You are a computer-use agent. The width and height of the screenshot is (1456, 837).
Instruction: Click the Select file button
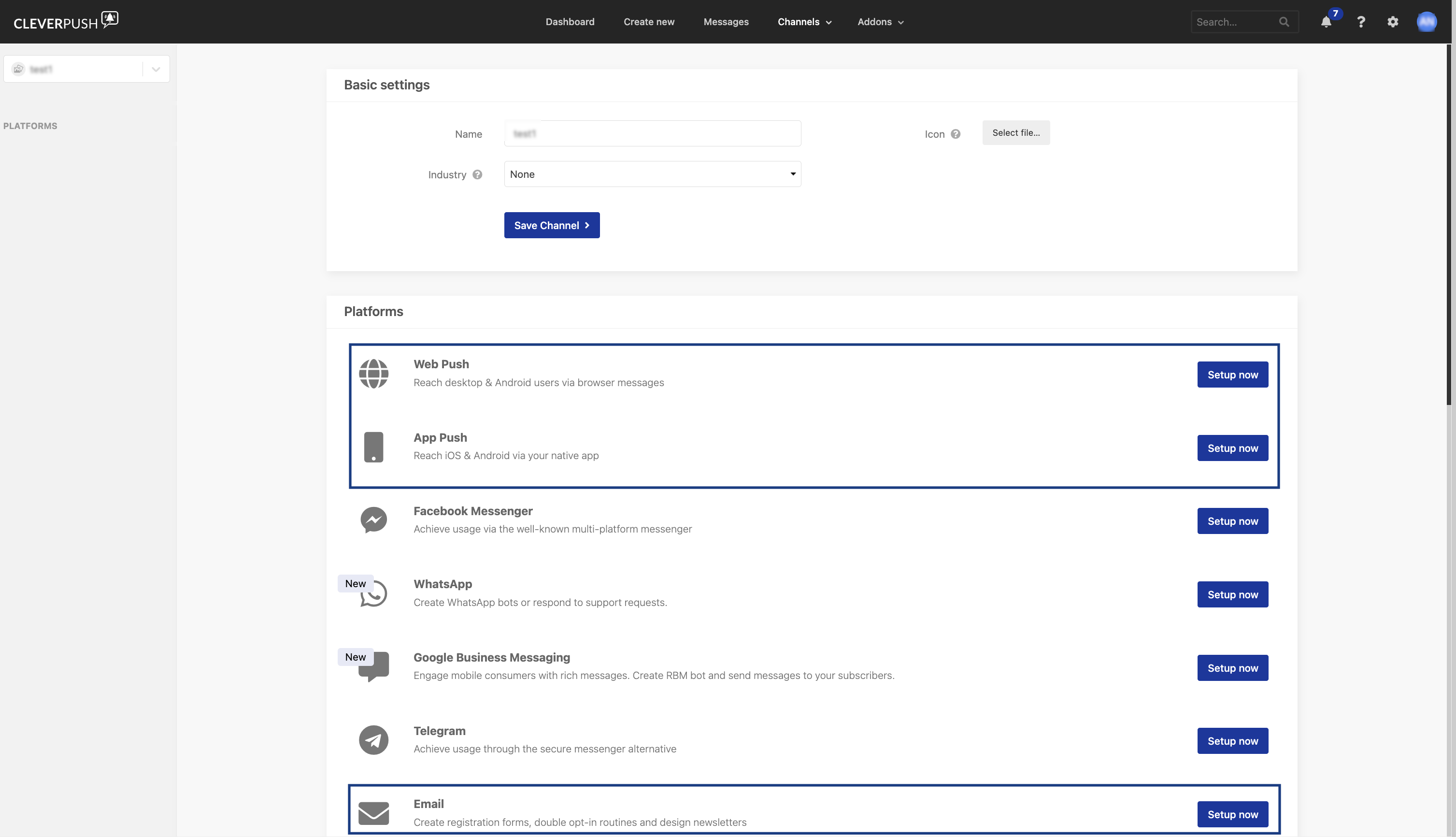click(1015, 133)
